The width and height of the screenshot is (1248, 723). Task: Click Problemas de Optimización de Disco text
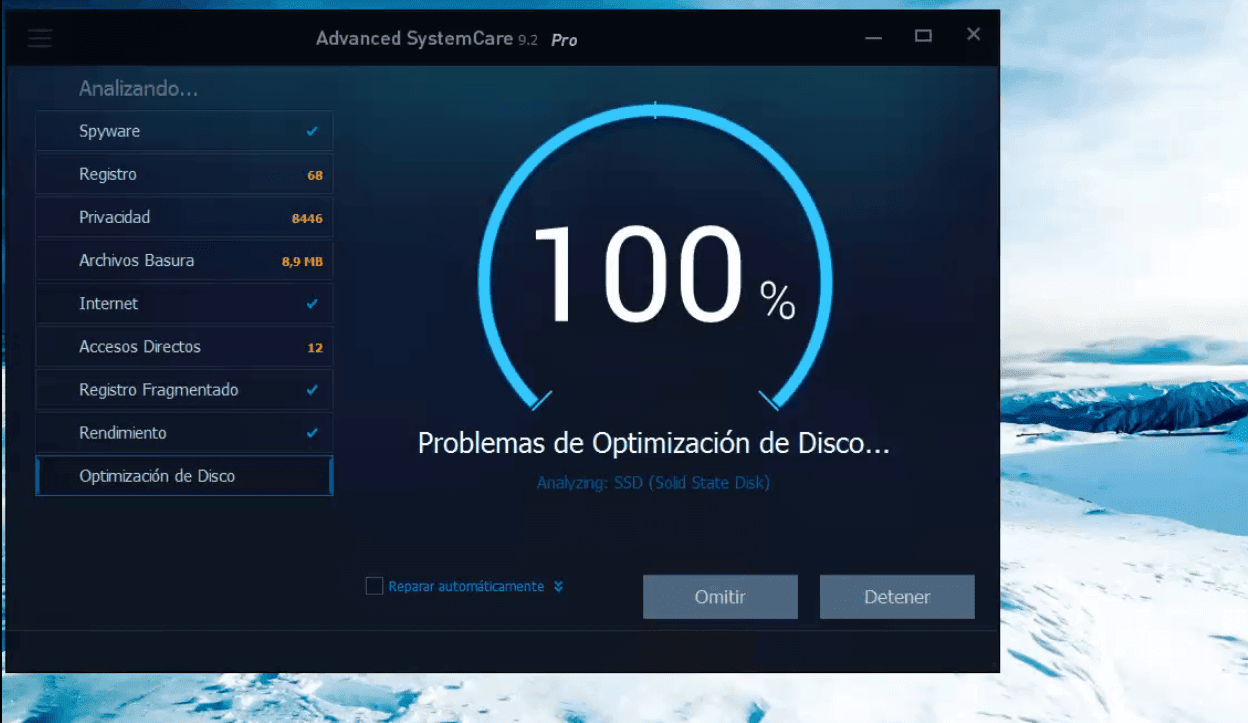pyautogui.click(x=653, y=443)
